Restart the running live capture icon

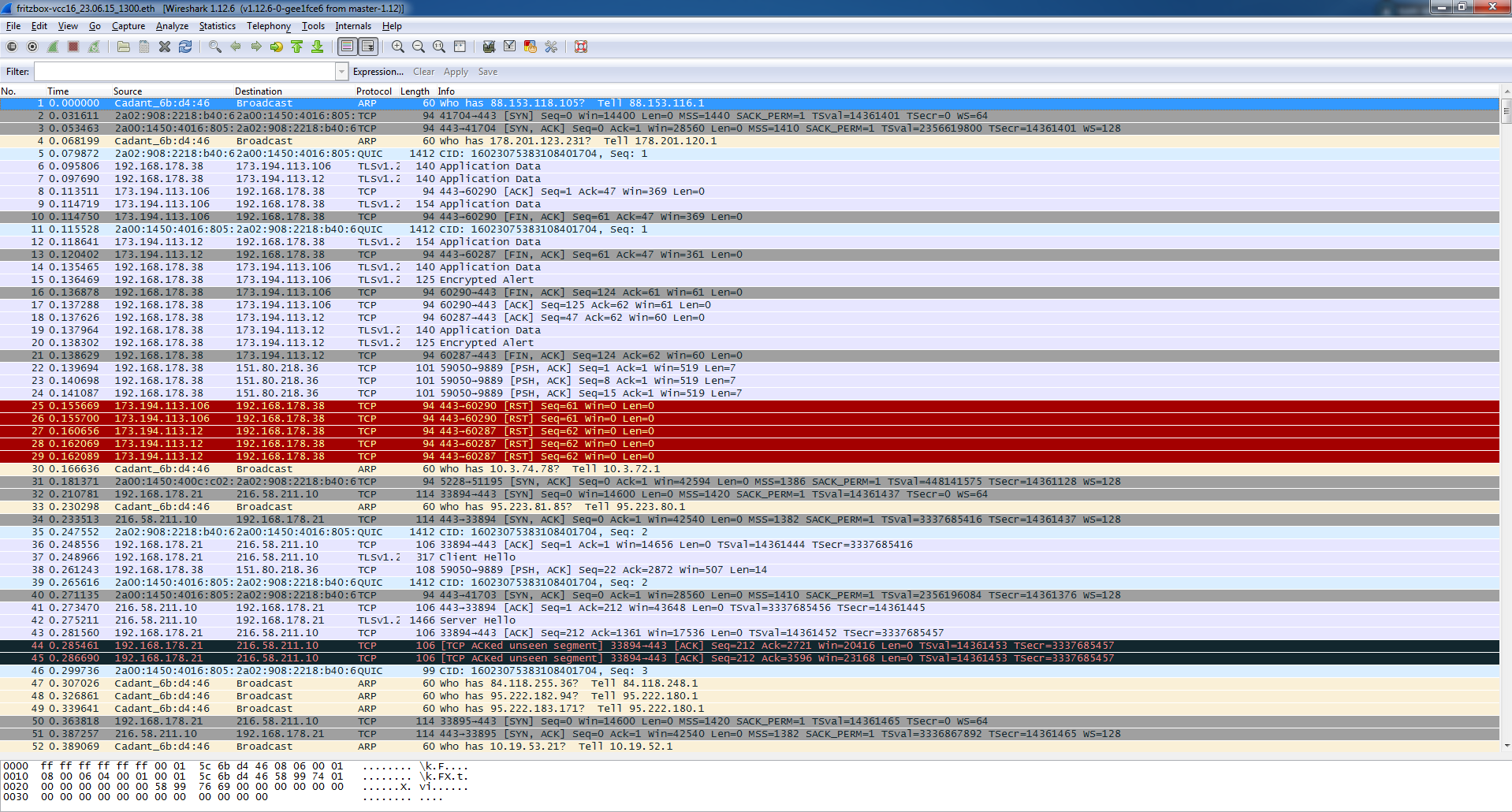pyautogui.click(x=94, y=47)
